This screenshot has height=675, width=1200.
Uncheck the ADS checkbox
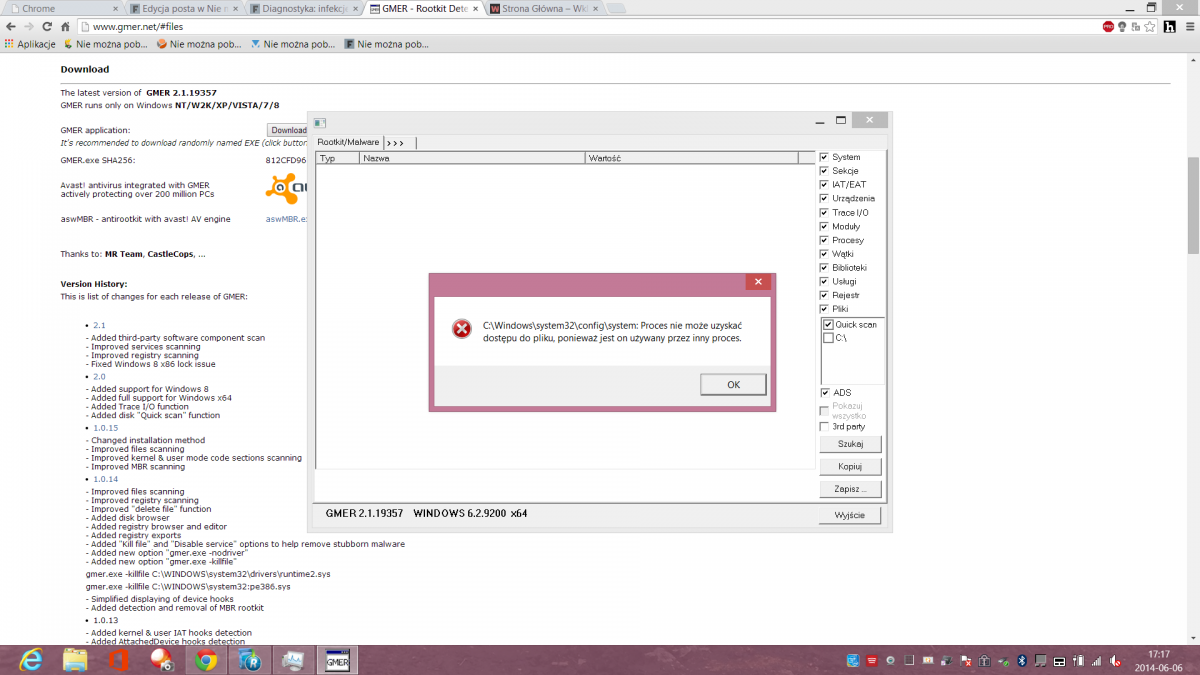824,393
